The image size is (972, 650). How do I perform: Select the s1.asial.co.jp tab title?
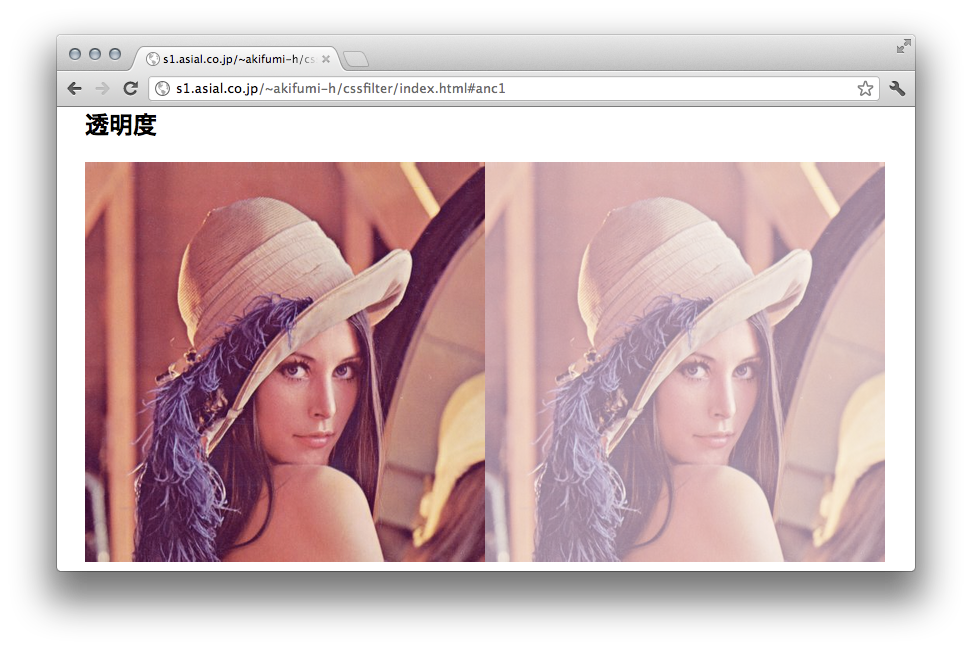238,59
